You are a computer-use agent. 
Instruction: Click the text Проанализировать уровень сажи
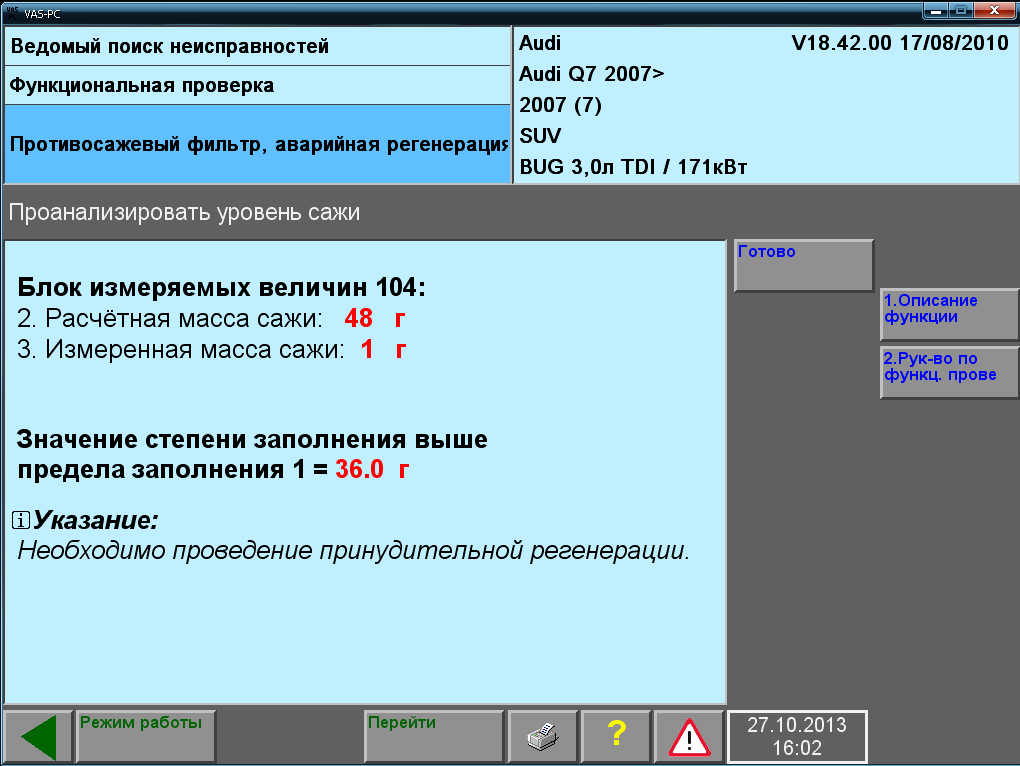click(184, 213)
